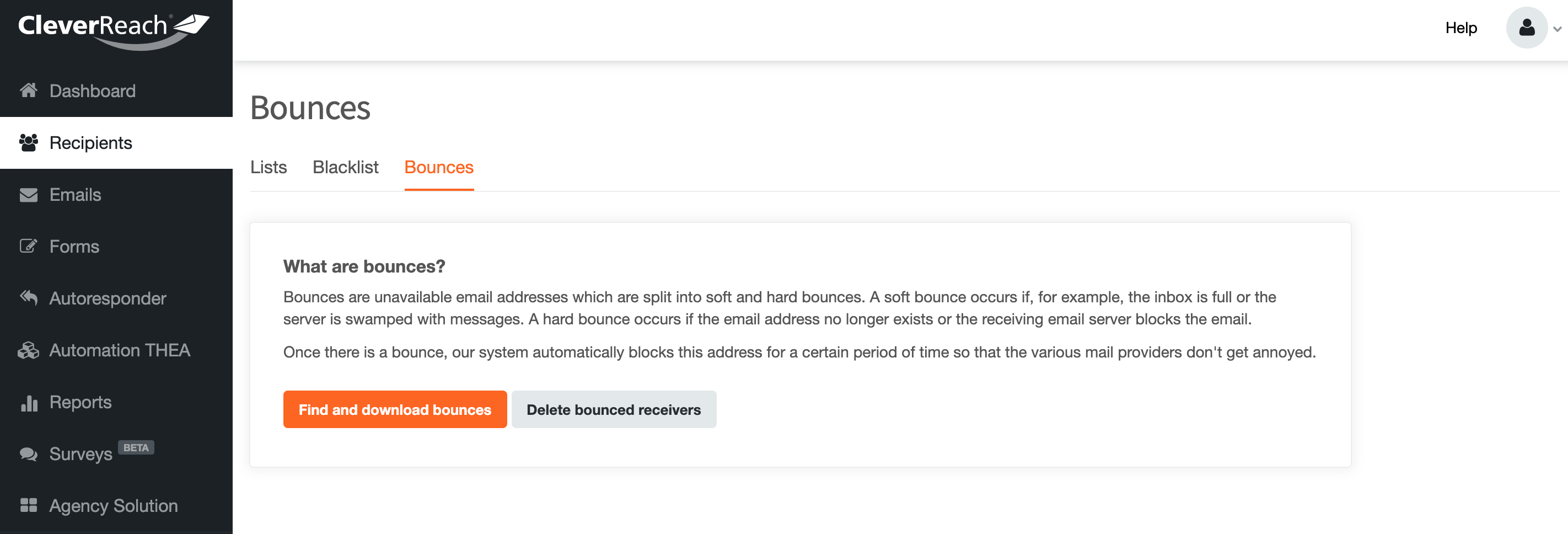Screen dimensions: 1568x534
Task: Click the Surveys speech bubbles icon
Action: coord(29,454)
